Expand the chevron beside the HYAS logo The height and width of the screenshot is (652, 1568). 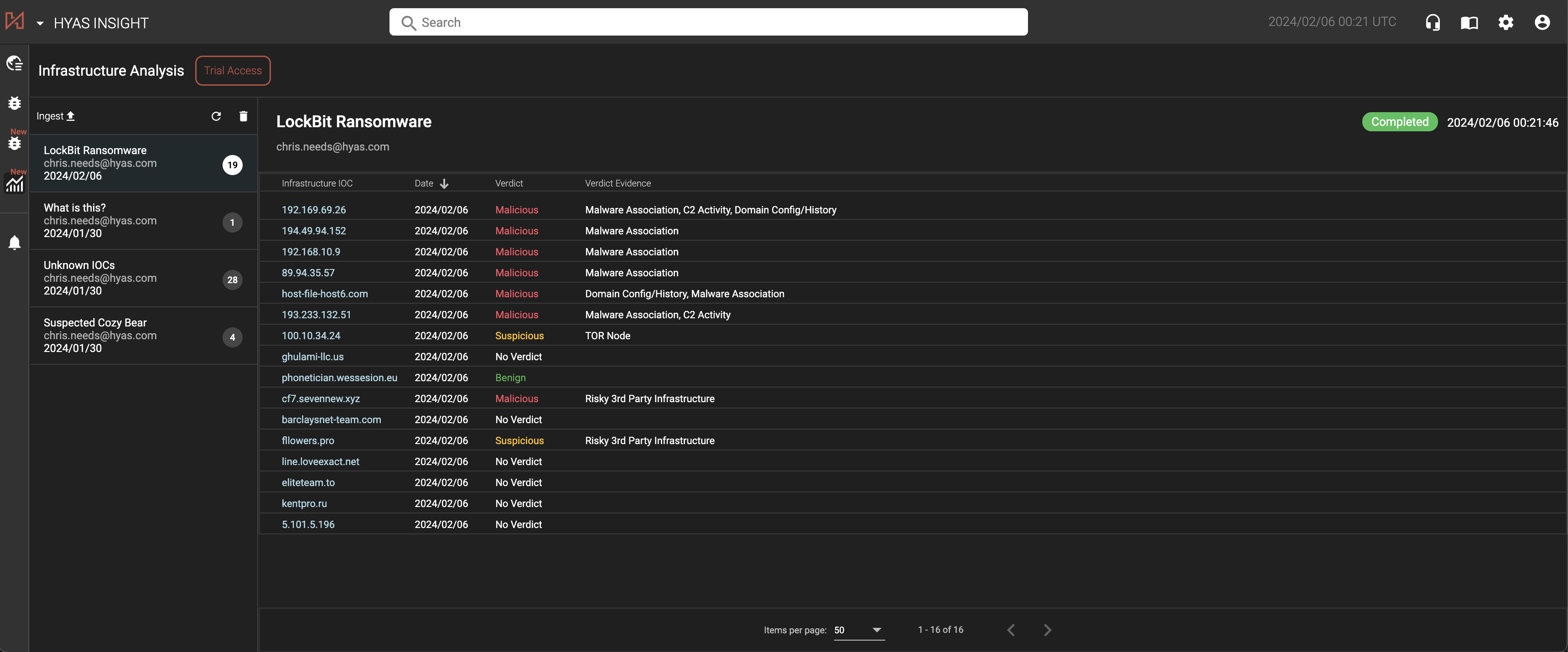[x=40, y=23]
